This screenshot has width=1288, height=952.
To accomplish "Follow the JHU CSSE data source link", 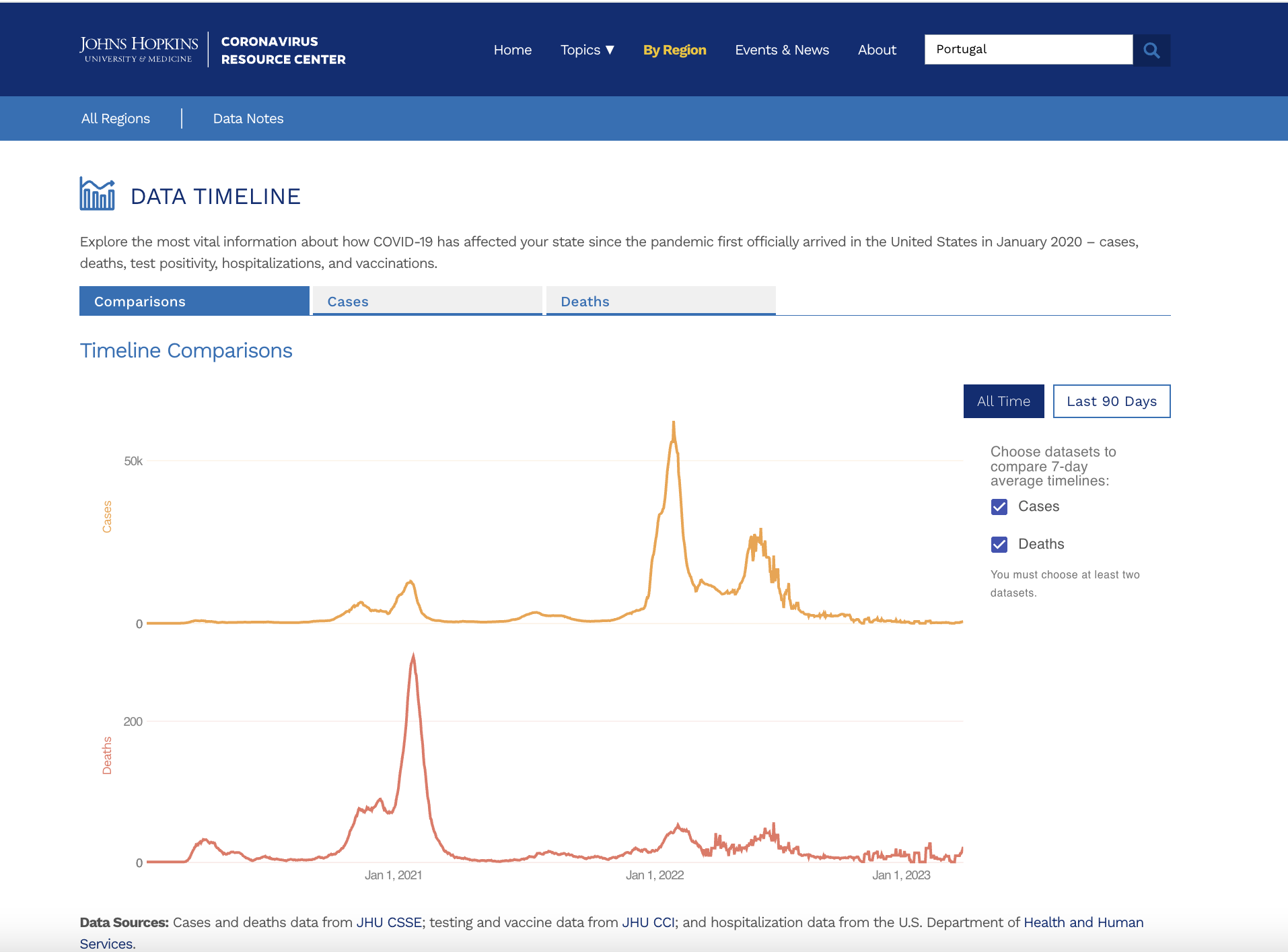I will 388,922.
